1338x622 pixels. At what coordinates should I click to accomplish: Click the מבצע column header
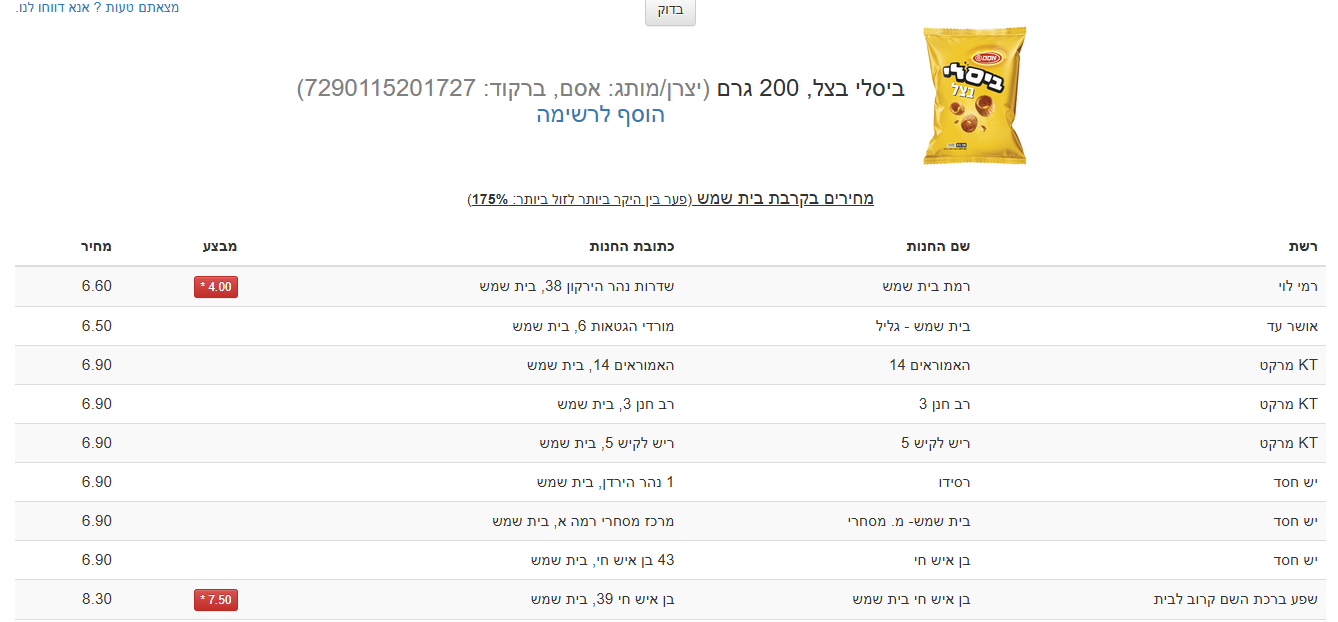point(220,246)
